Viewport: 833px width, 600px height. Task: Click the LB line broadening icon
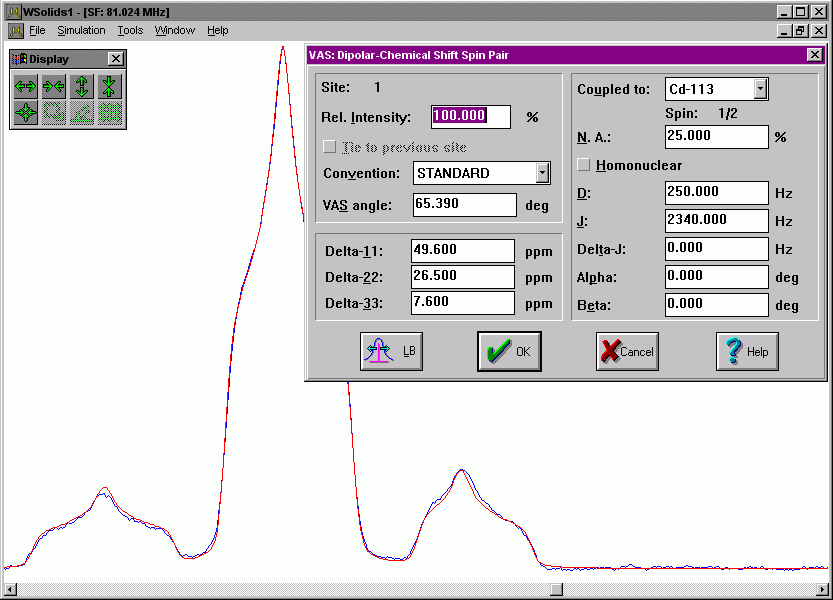(390, 351)
